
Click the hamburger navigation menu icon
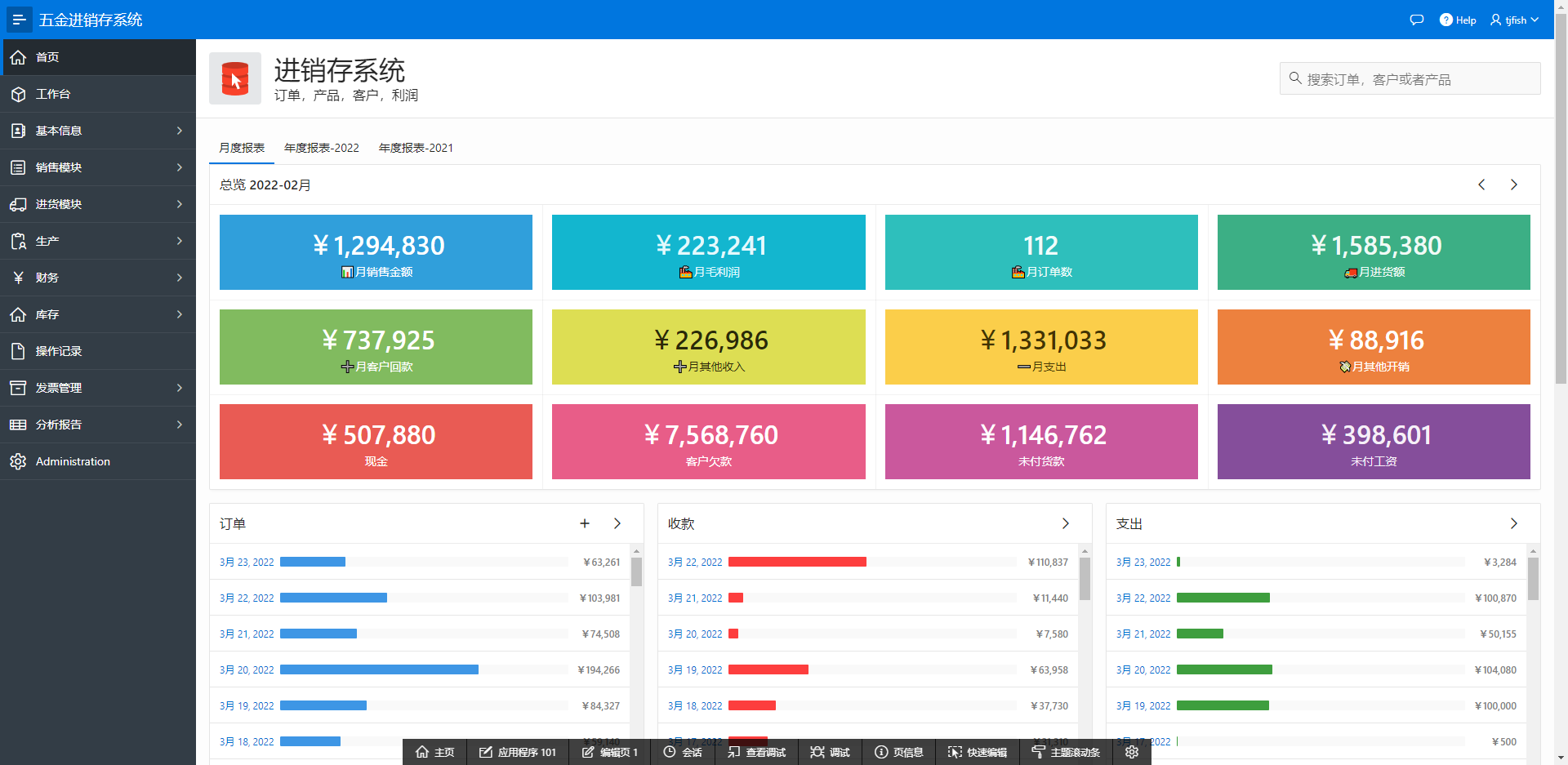(x=19, y=20)
